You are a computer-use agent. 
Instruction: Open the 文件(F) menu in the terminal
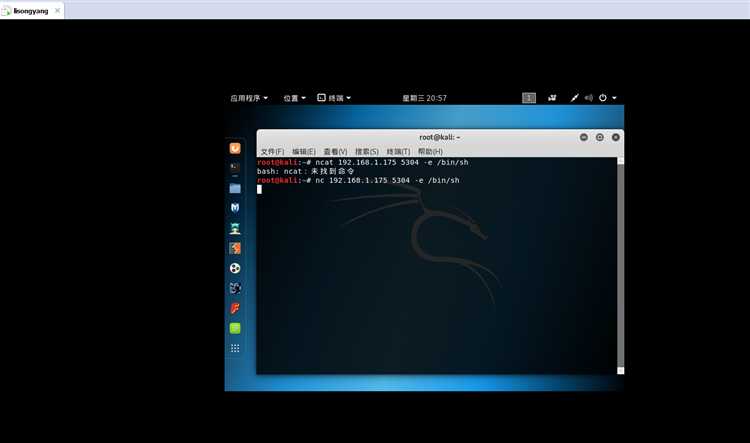pyautogui.click(x=272, y=152)
